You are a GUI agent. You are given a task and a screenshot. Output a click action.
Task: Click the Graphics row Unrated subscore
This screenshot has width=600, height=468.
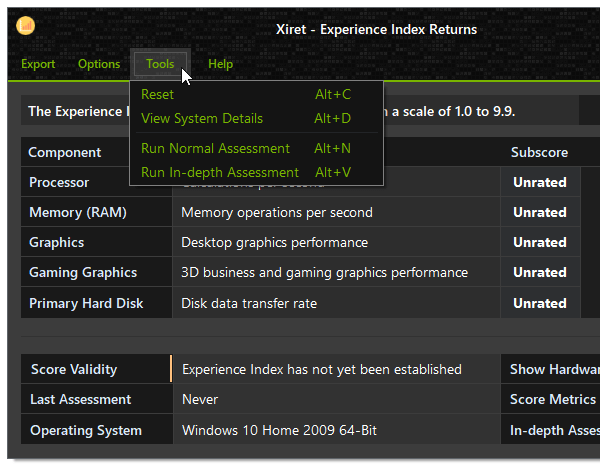(540, 242)
